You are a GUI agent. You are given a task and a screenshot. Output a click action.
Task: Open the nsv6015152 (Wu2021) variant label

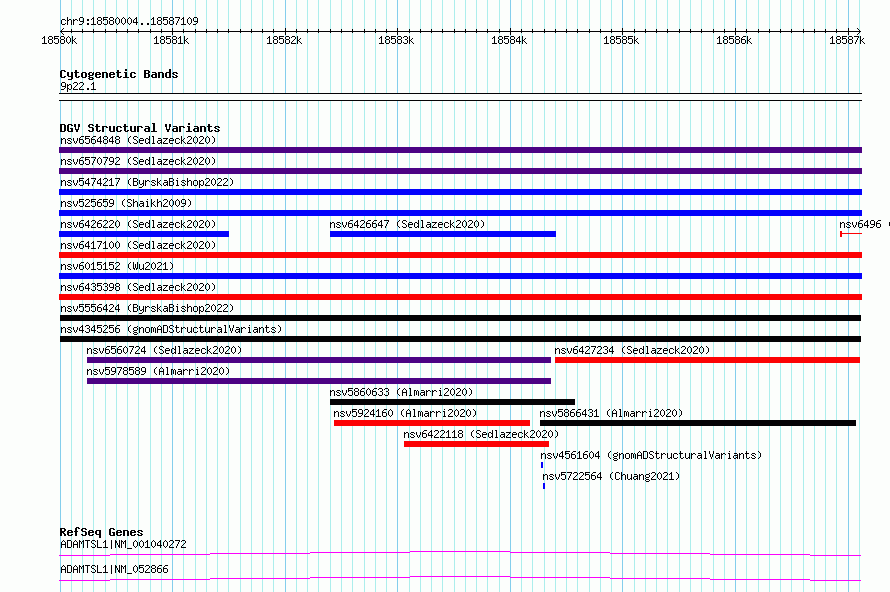[117, 266]
